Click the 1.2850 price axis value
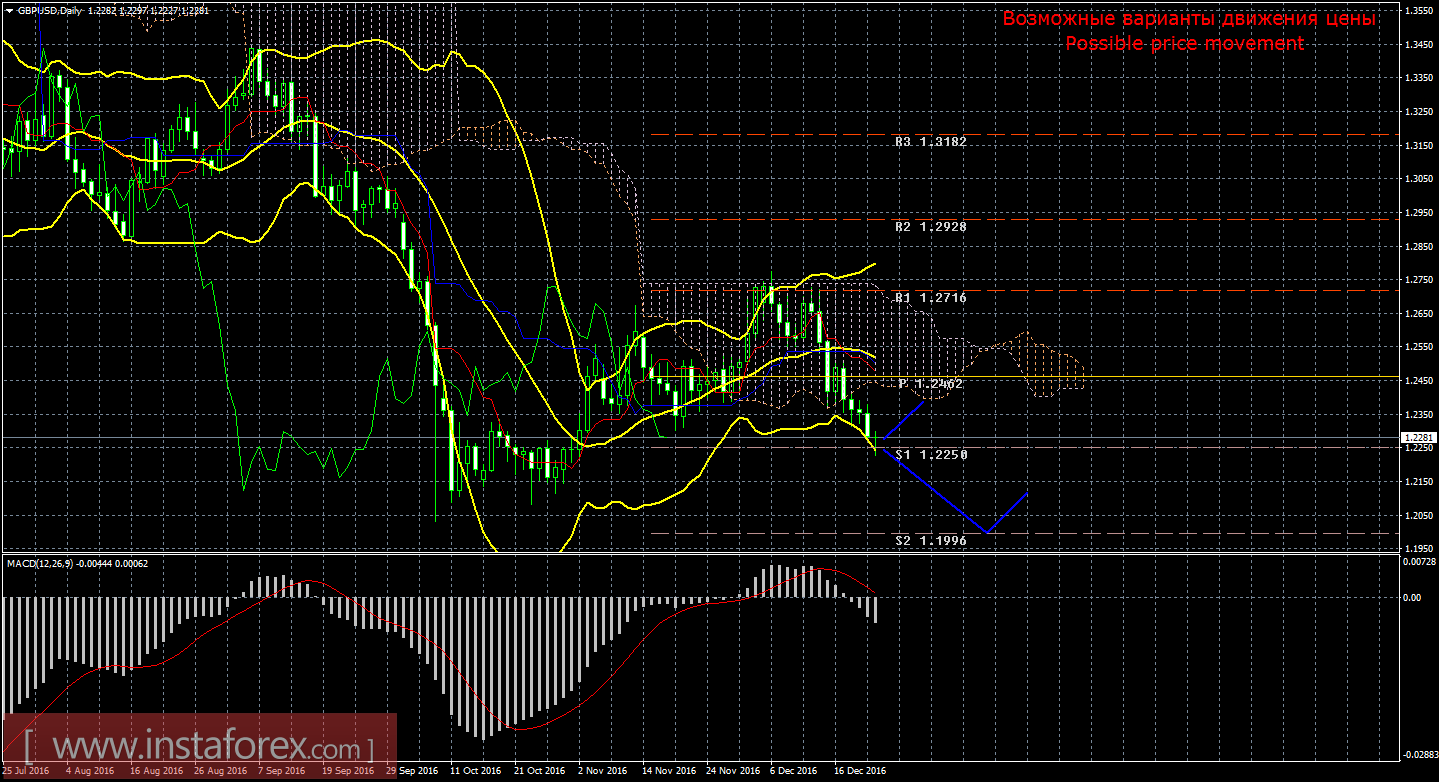The width and height of the screenshot is (1439, 782). [1418, 247]
